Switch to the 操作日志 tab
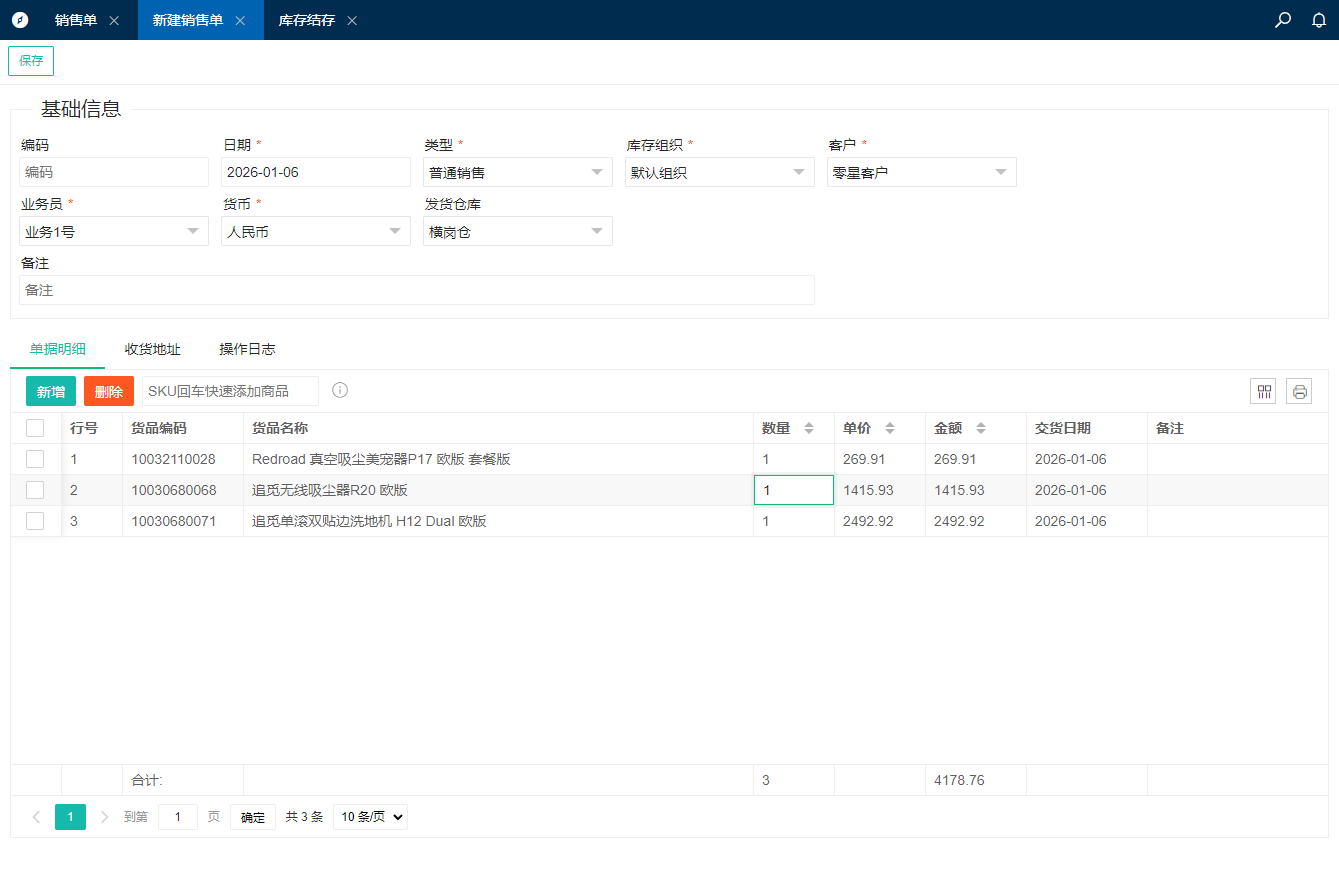Viewport: 1339px width, 875px height. tap(247, 349)
